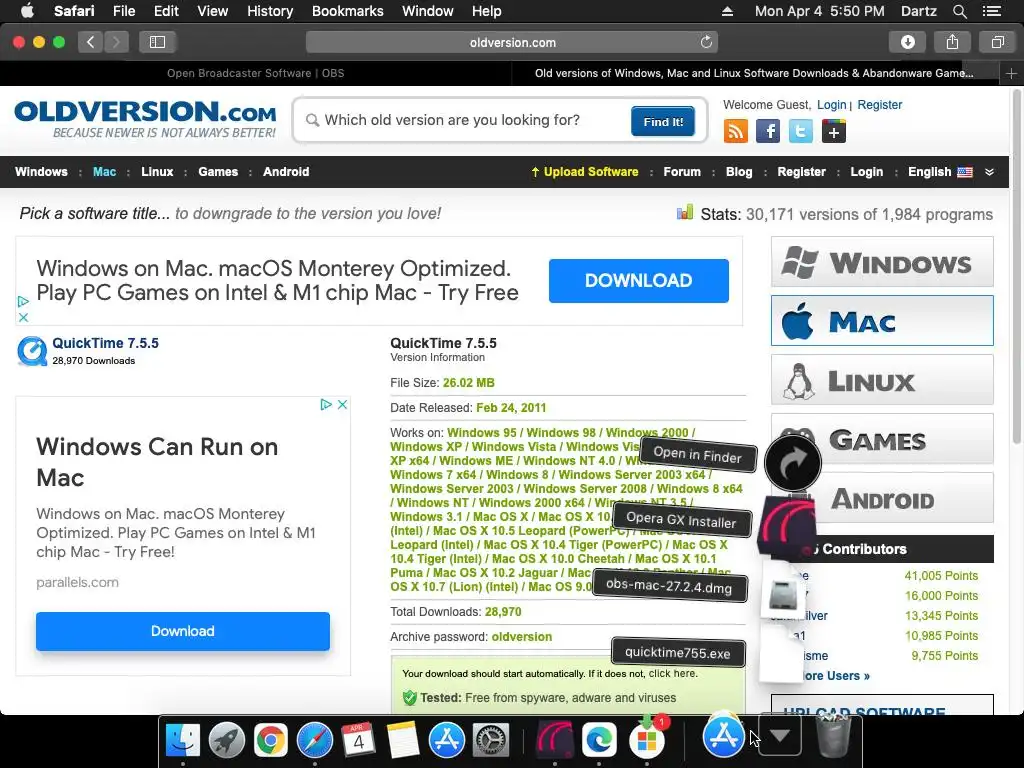Image resolution: width=1024 pixels, height=768 pixels.
Task: Open the orange RSS feed icon
Action: tap(735, 131)
